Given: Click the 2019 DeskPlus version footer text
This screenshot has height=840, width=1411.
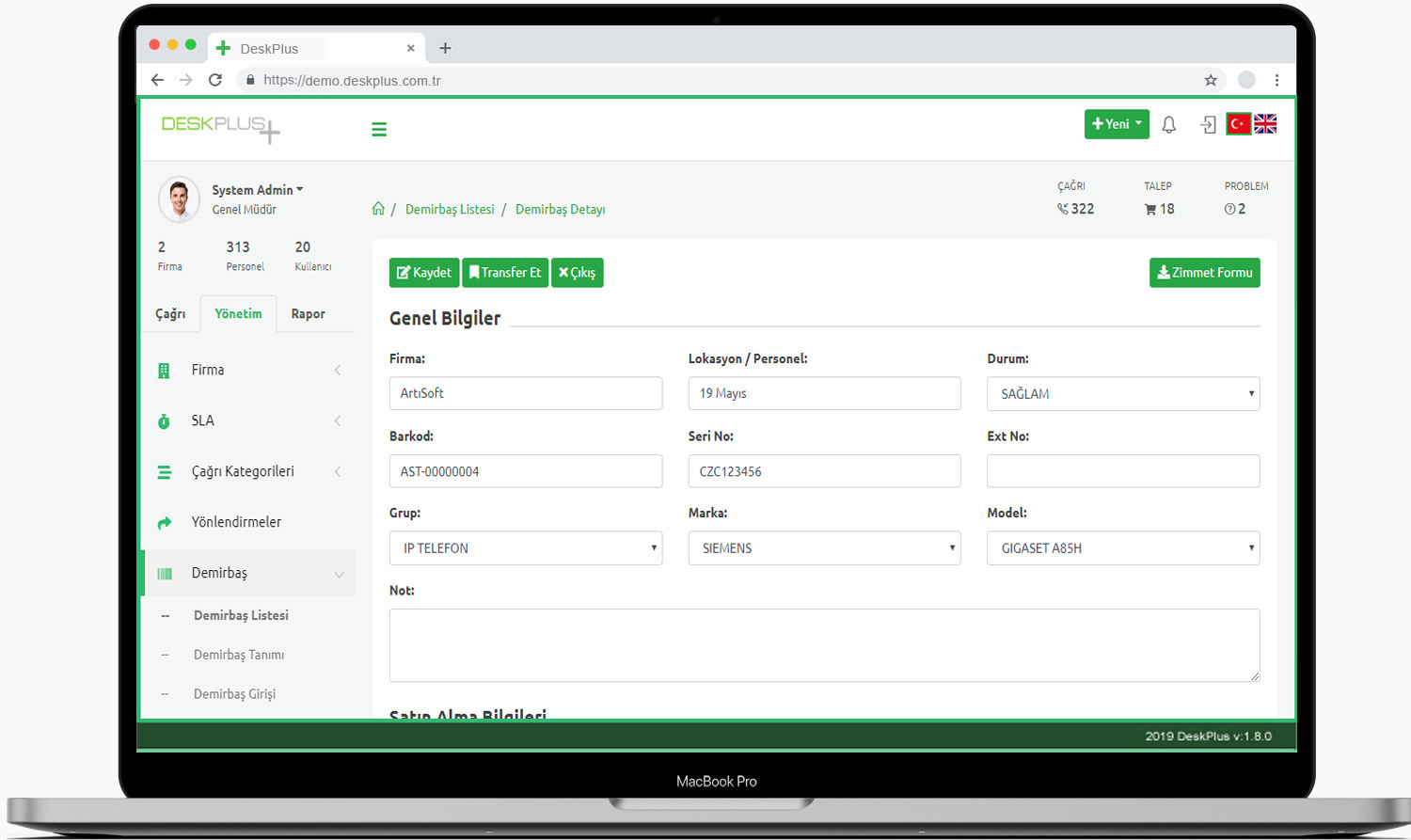Looking at the screenshot, I should click(1208, 737).
